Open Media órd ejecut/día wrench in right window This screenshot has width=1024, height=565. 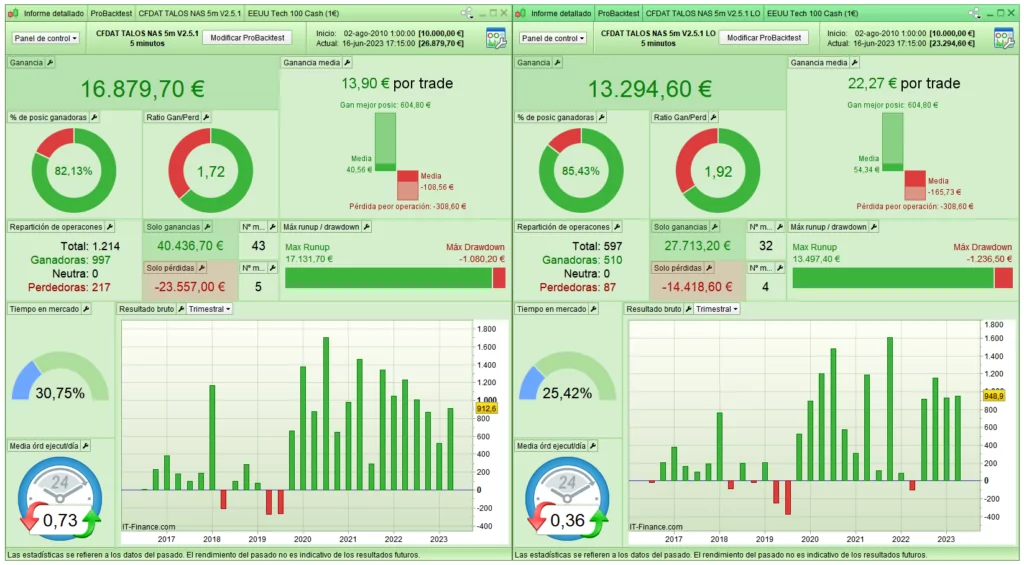pos(593,446)
